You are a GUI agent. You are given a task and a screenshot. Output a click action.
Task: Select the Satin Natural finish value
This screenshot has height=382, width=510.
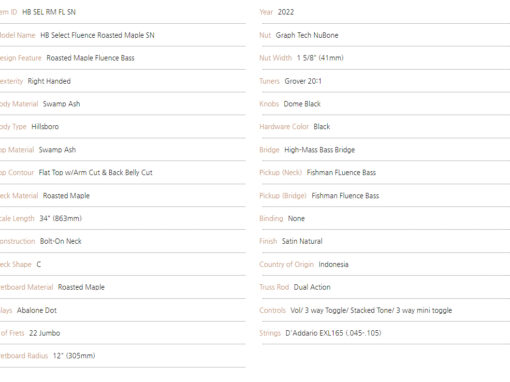302,241
